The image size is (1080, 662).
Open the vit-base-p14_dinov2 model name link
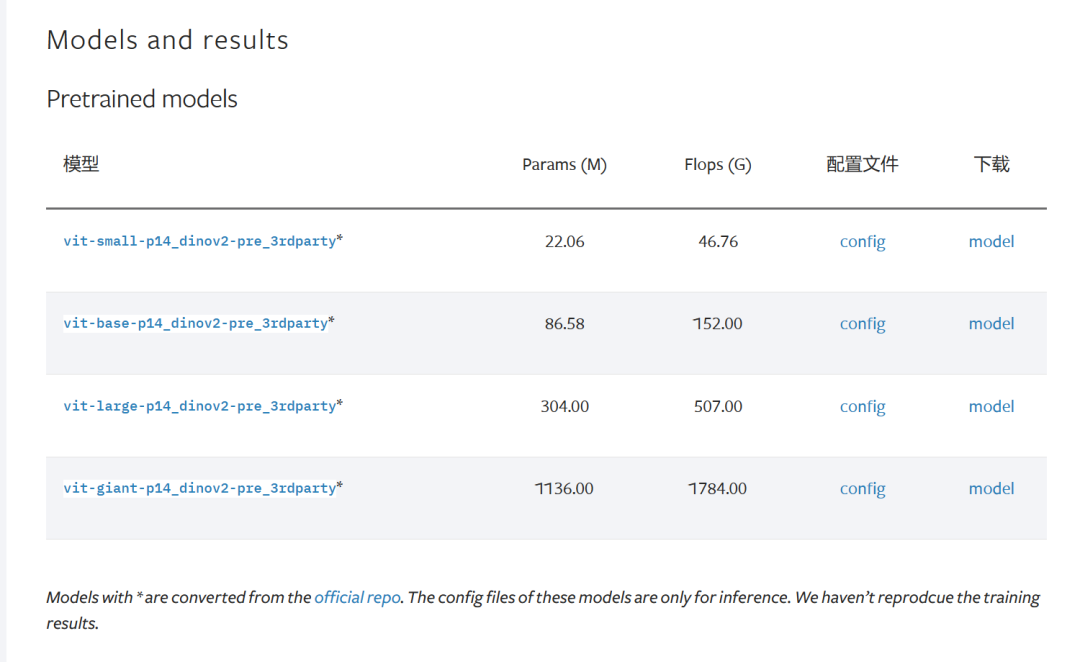point(195,323)
